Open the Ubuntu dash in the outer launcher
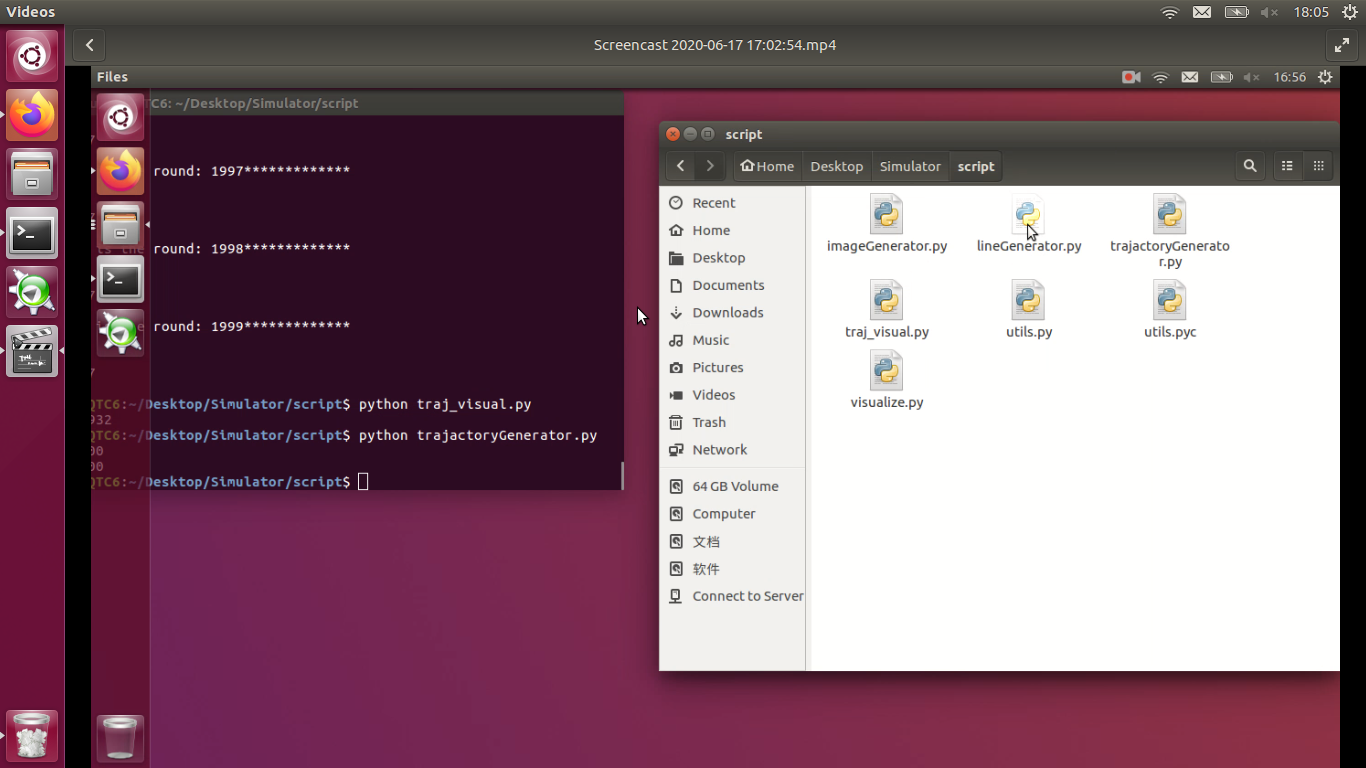This screenshot has height=768, width=1366. [x=32, y=56]
